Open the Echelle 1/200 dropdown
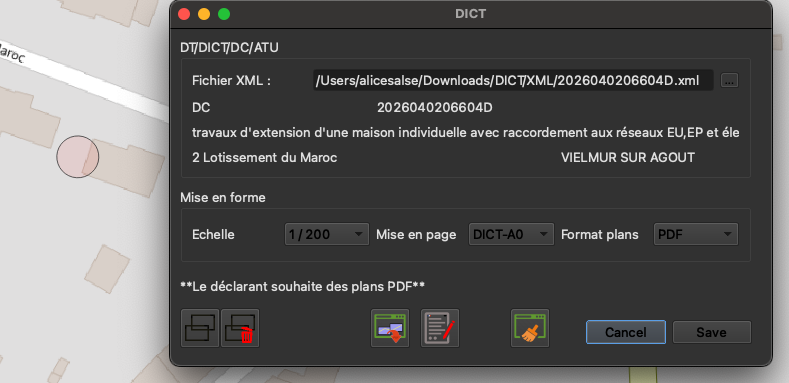789x383 pixels. pyautogui.click(x=327, y=235)
